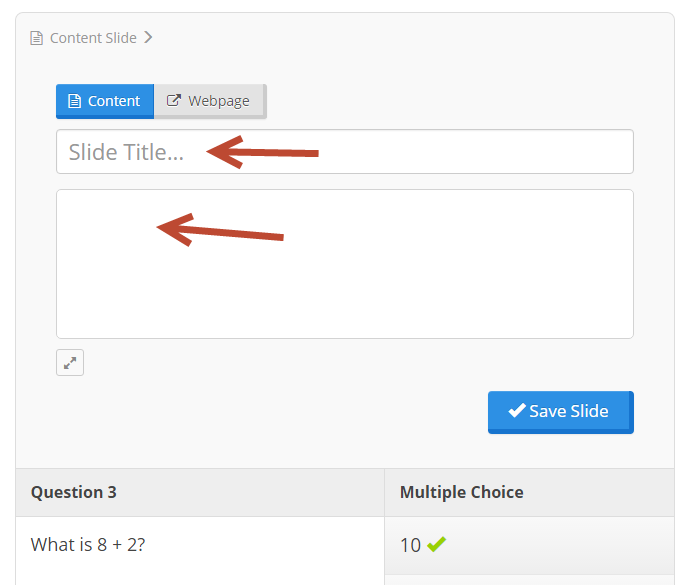The width and height of the screenshot is (689, 585).
Task: Save the slide with Save Slide button
Action: (561, 412)
